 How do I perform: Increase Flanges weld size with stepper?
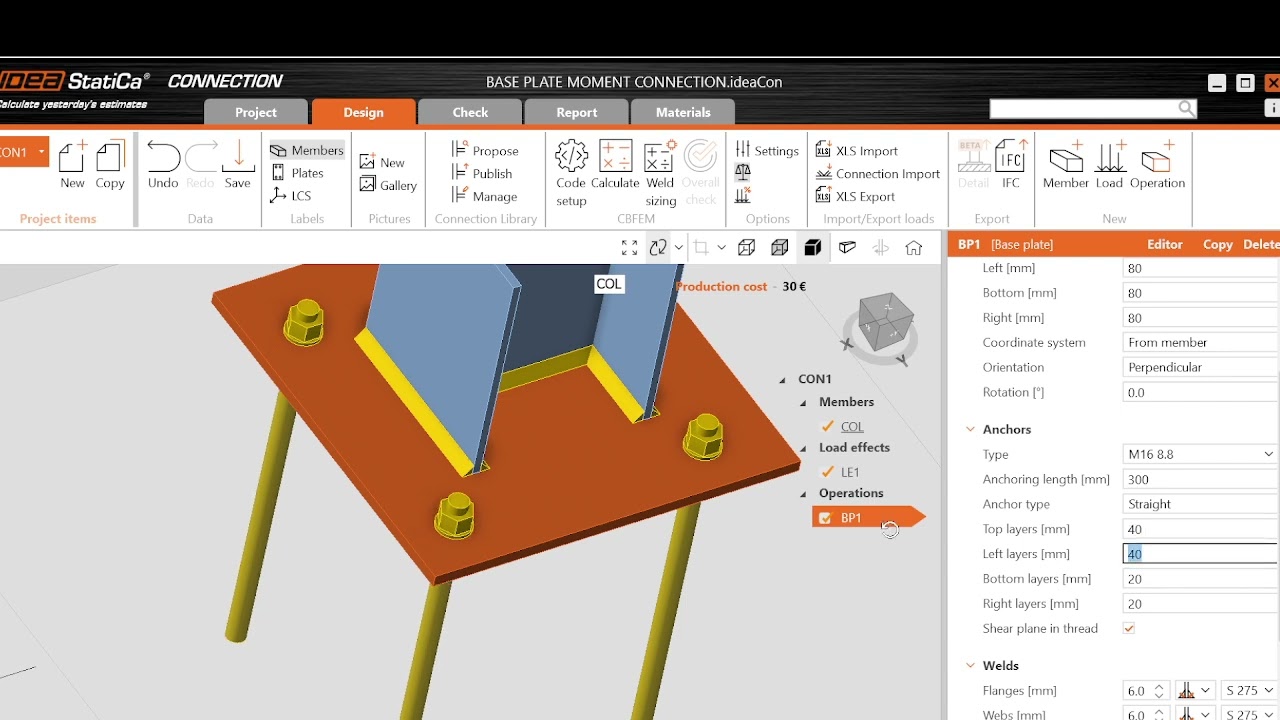pyautogui.click(x=1159, y=686)
